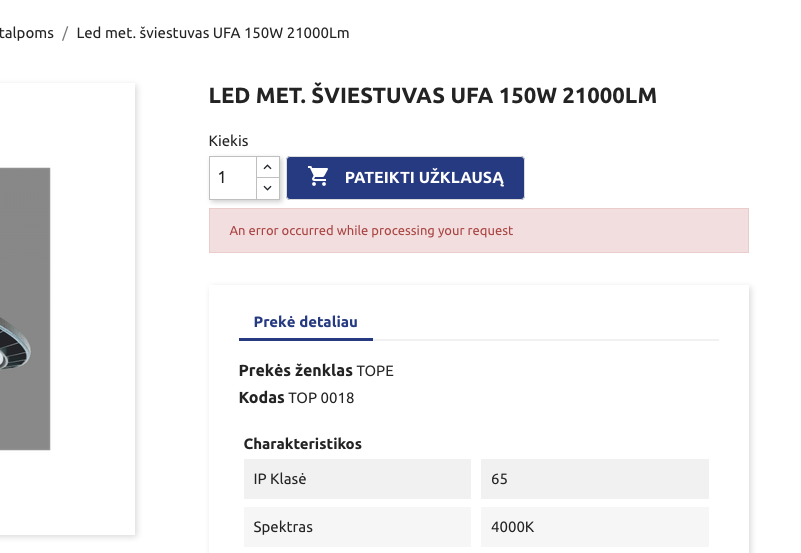Click the 4000K spectrum value
801x553 pixels.
click(512, 526)
